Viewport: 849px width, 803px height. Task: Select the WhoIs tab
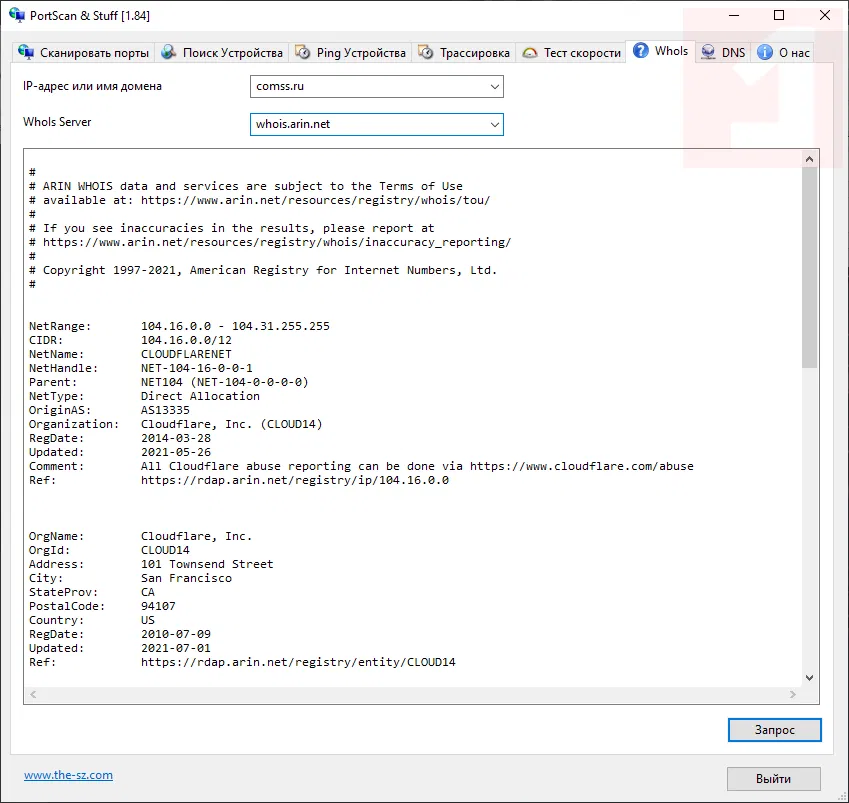point(661,51)
